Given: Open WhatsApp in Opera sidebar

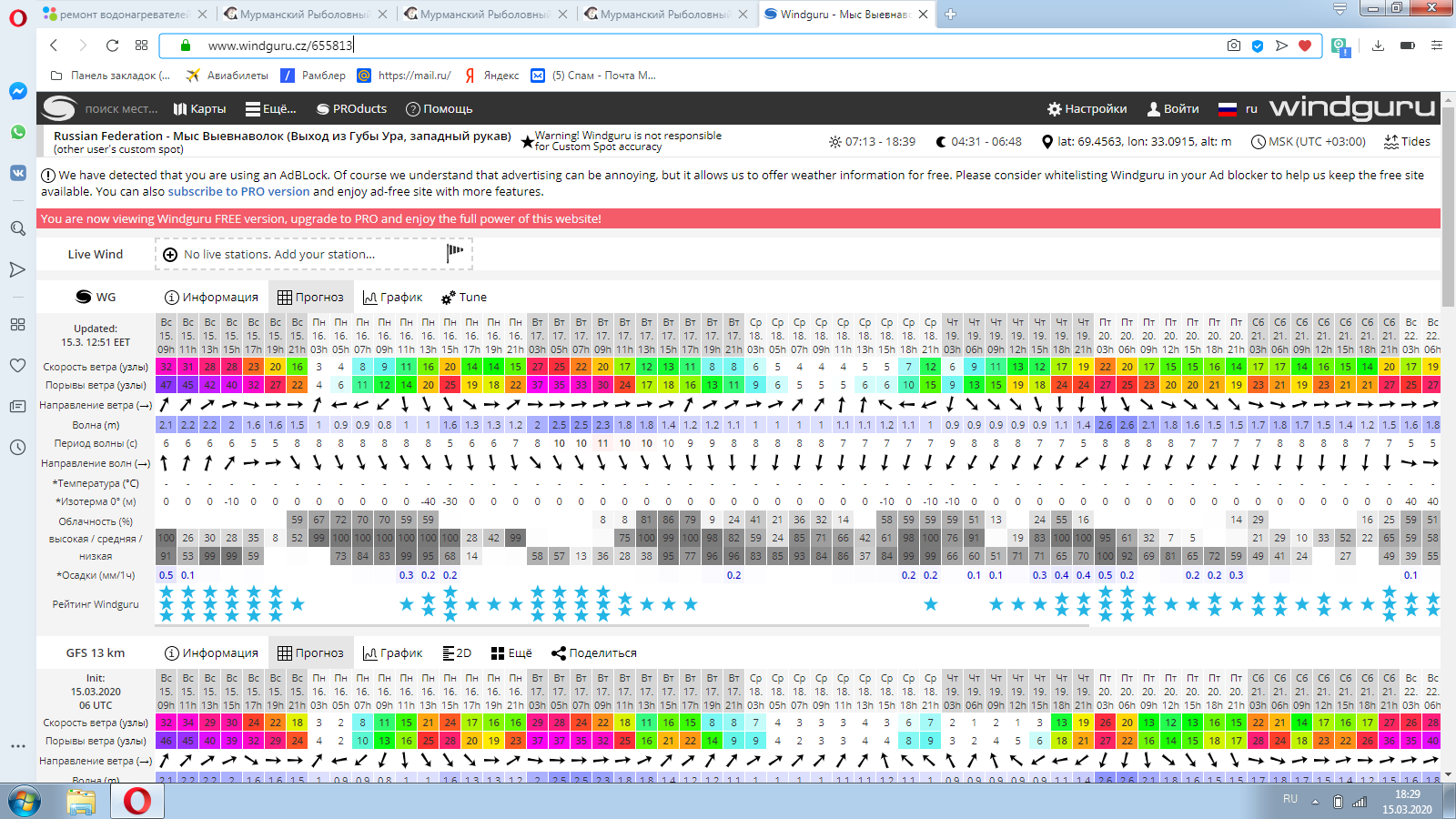Looking at the screenshot, I should [17, 132].
